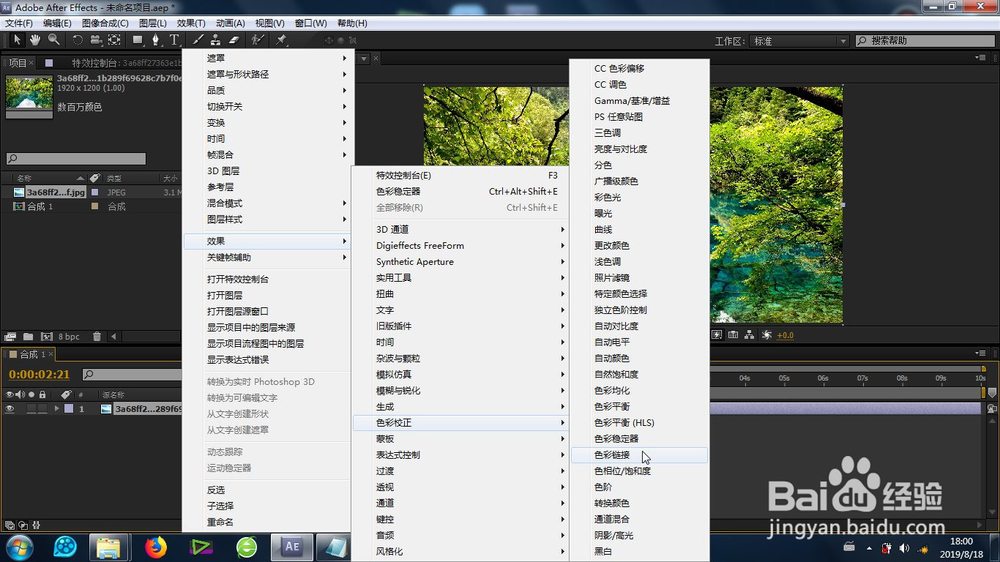Toggle visibility eye for layer 1
The height and width of the screenshot is (562, 1000).
point(10,409)
